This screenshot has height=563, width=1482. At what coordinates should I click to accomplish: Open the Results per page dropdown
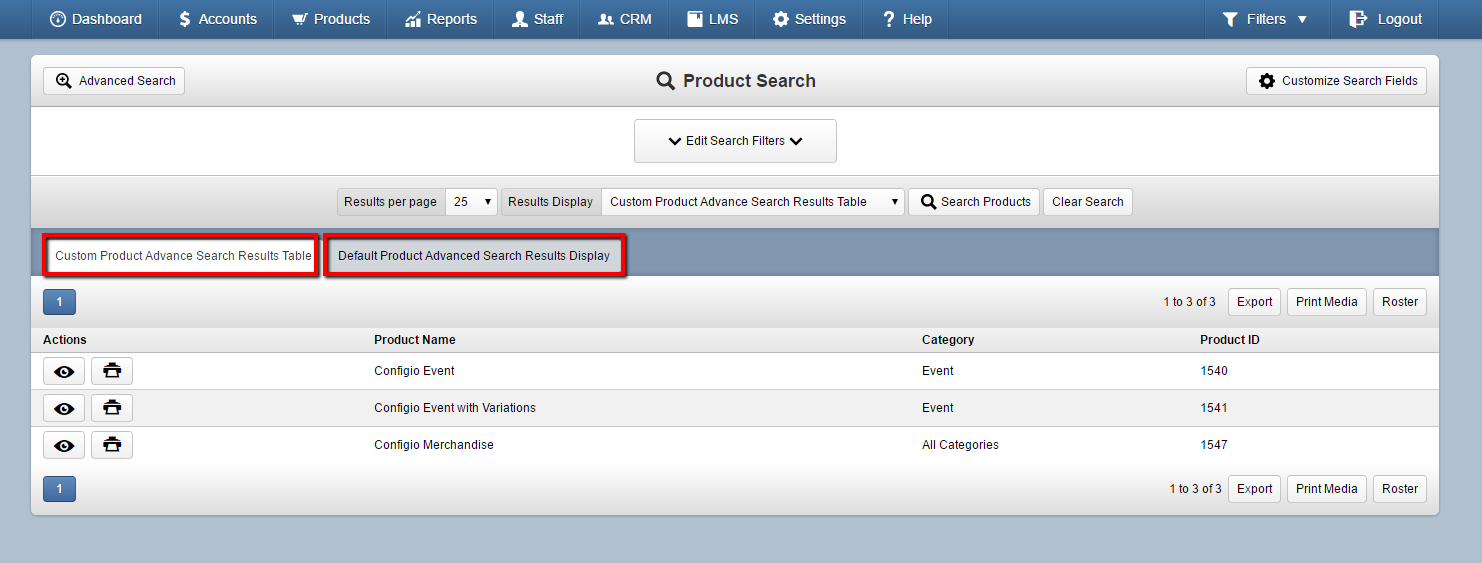point(471,202)
